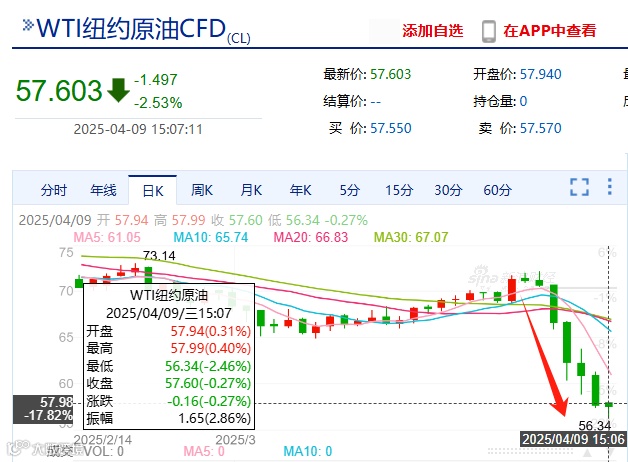Click the MA5: 61.05 indicator label
The image size is (628, 462).
[x=107, y=237]
